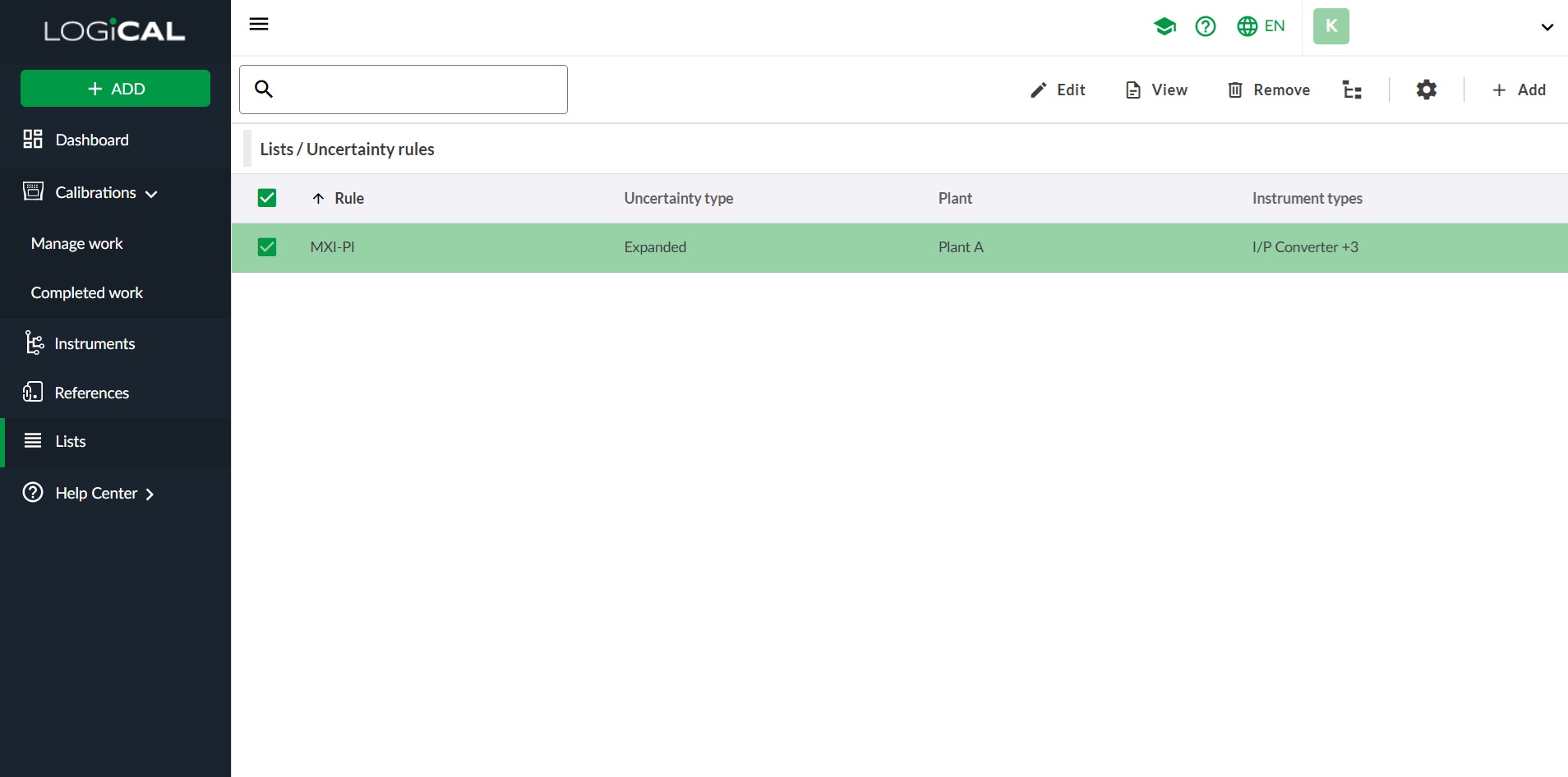Screen dimensions: 1568x777
Task: Click the Rule column sort arrow
Action: click(319, 198)
